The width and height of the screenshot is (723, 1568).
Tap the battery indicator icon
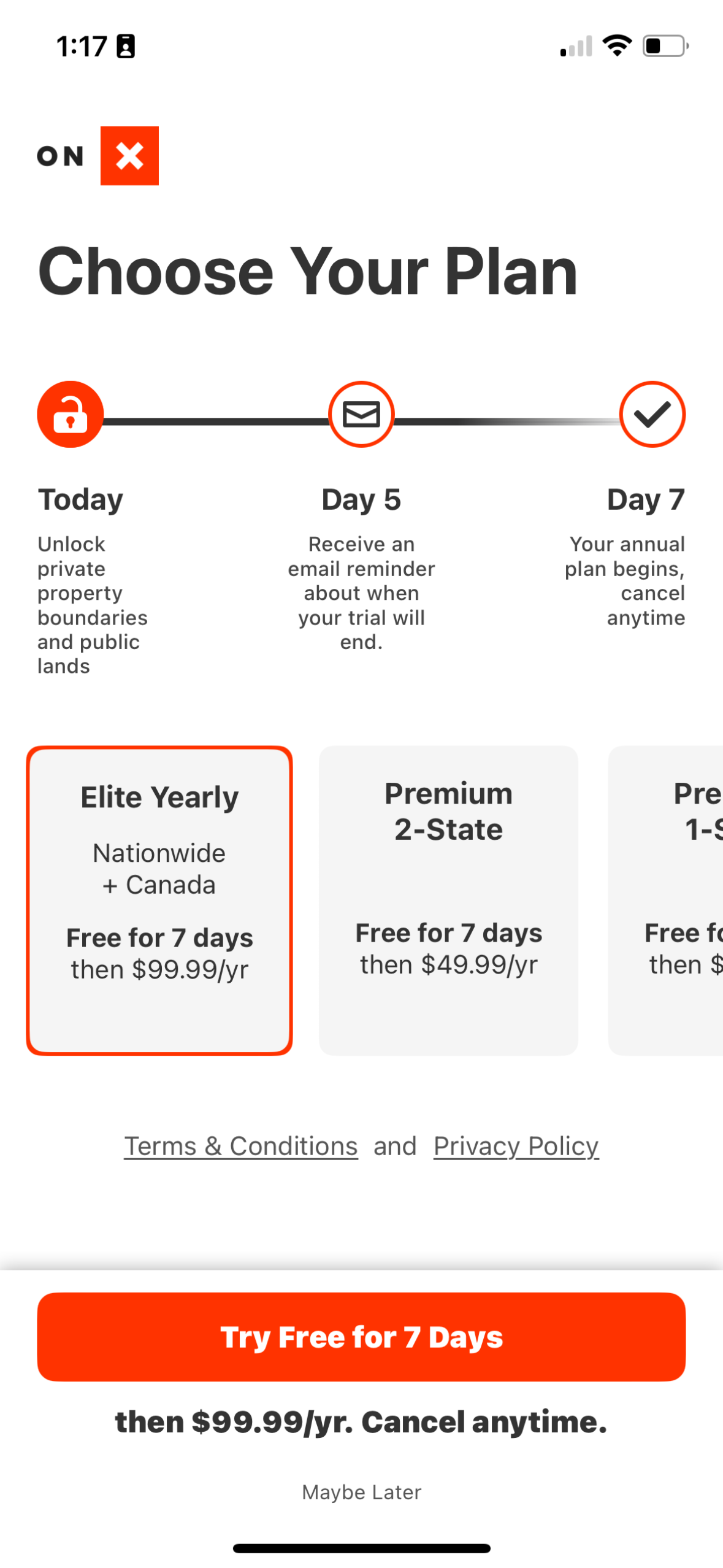(665, 46)
